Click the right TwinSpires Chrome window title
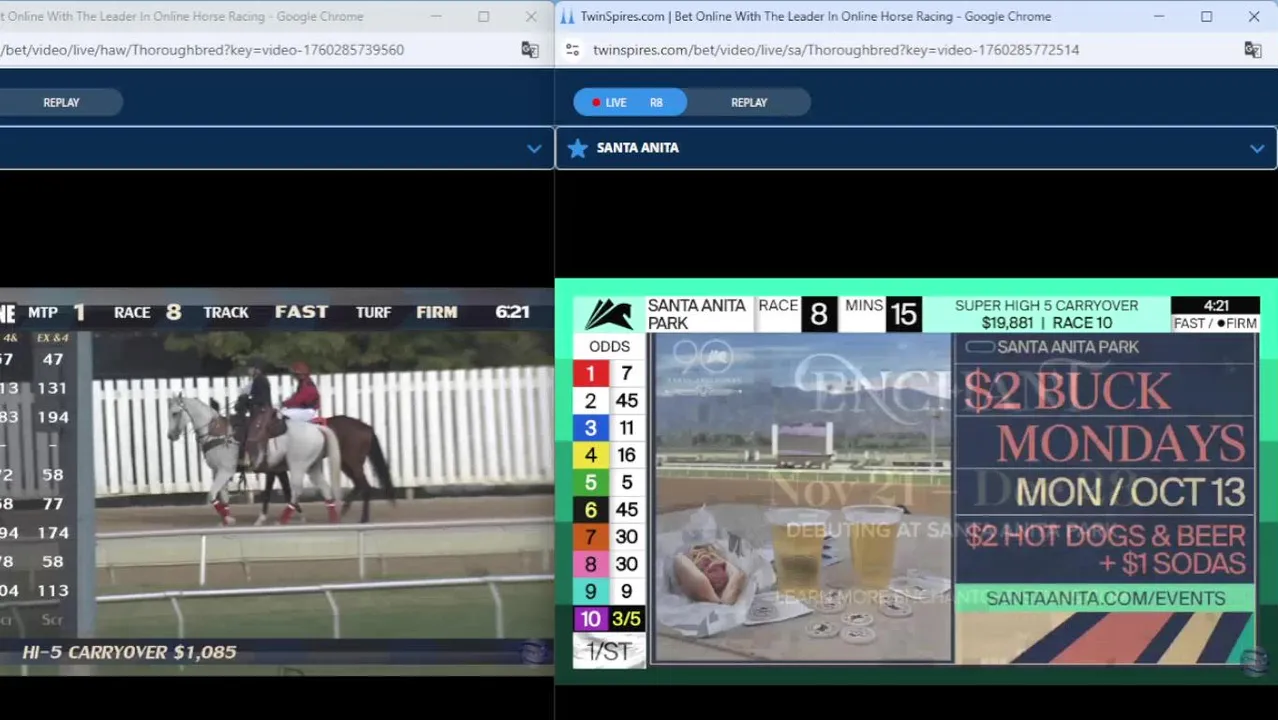The width and height of the screenshot is (1278, 720). 815,16
